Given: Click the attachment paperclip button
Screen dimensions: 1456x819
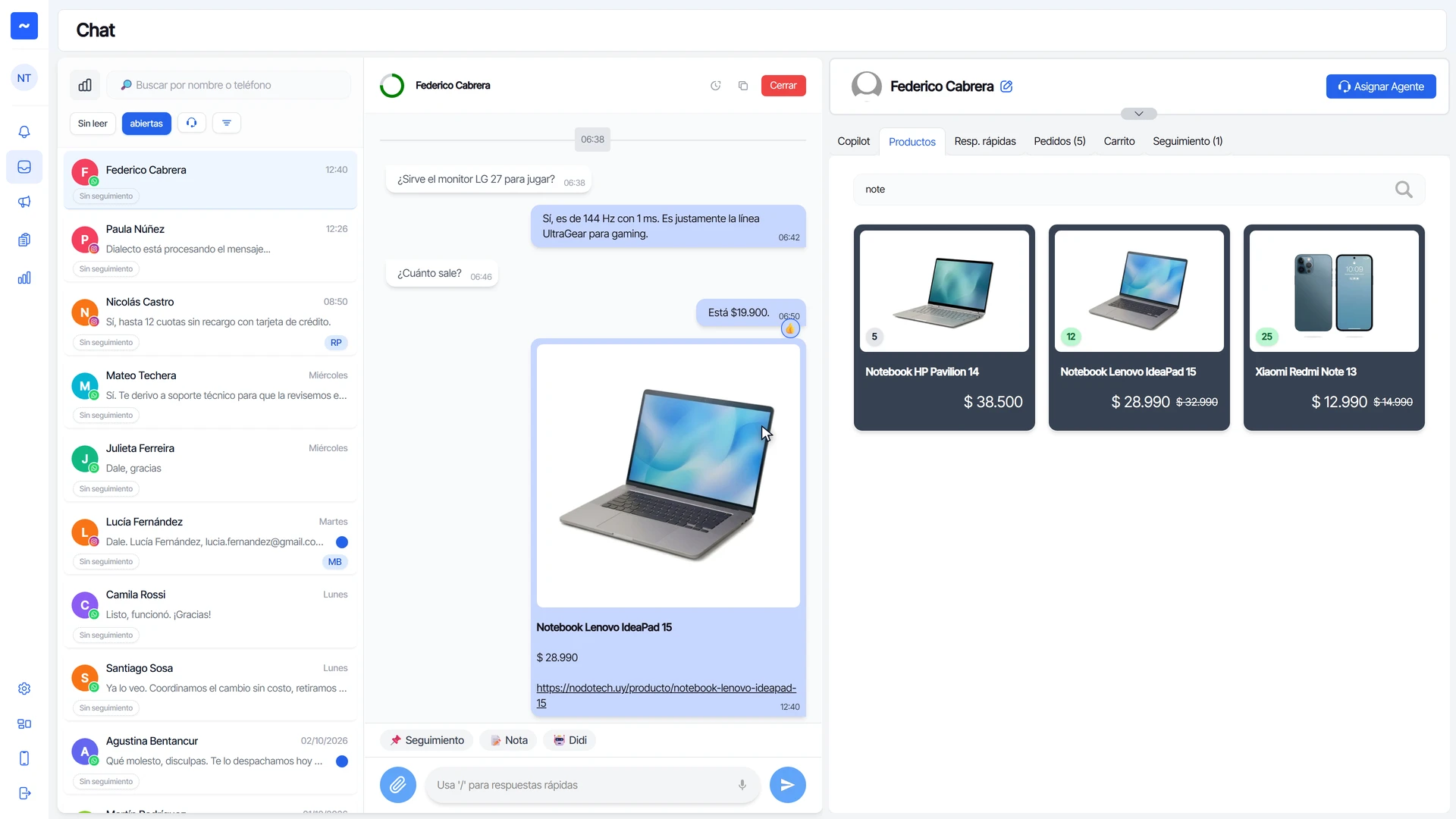Looking at the screenshot, I should (398, 785).
